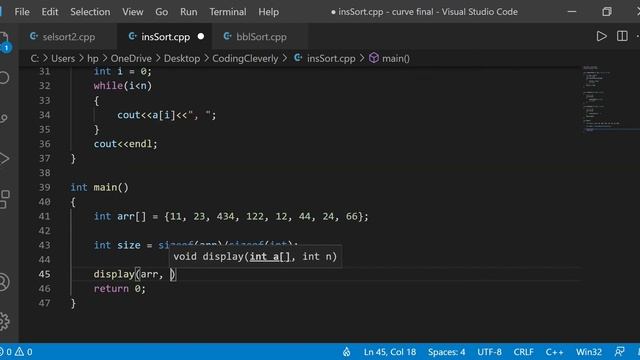Click the 'display(arr,' call text
The image size is (640, 360).
pyautogui.click(x=129, y=274)
